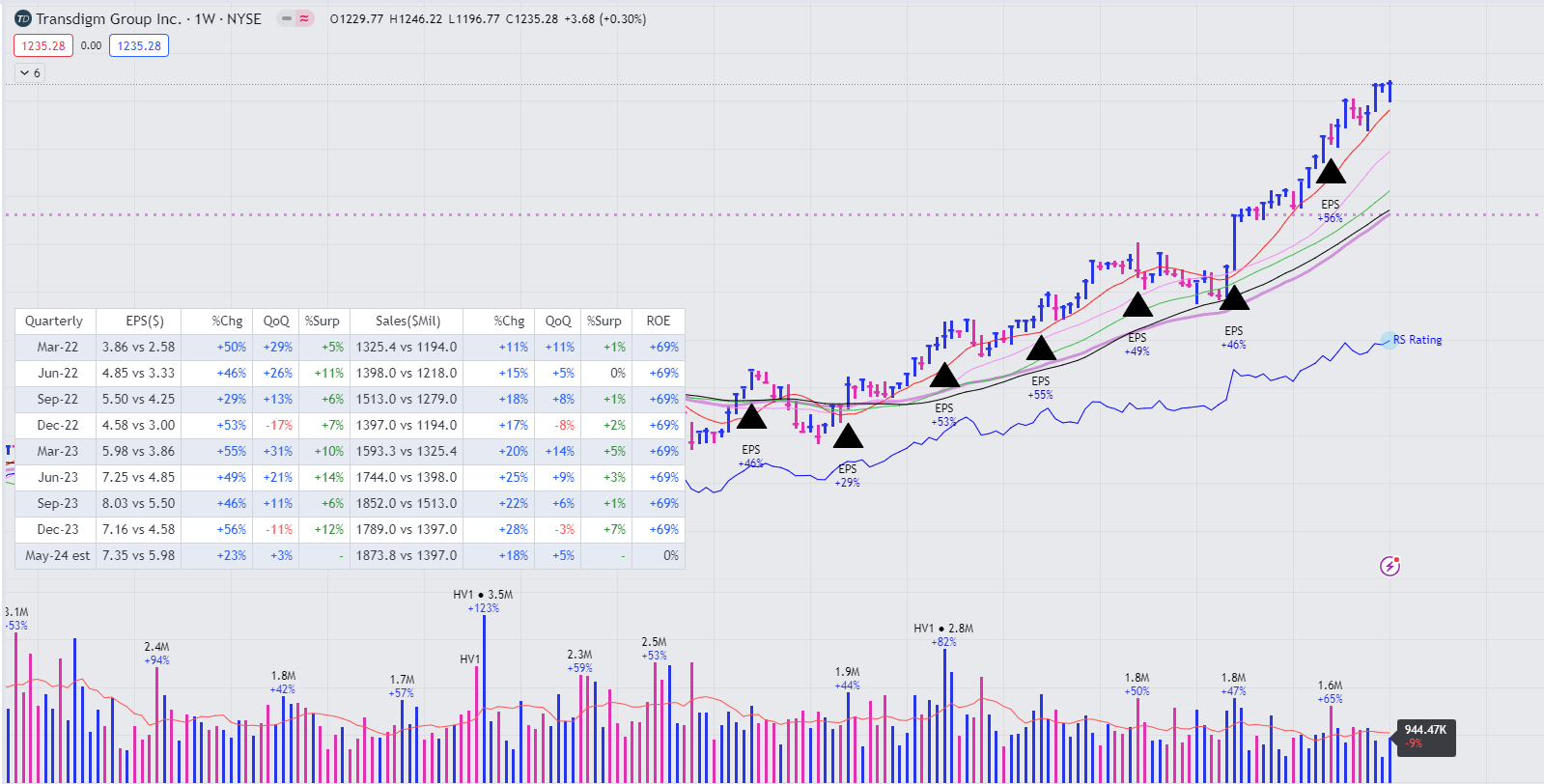Click the EPS +29% triangle earnings marker
Screen dimensions: 1544x784
[848, 436]
